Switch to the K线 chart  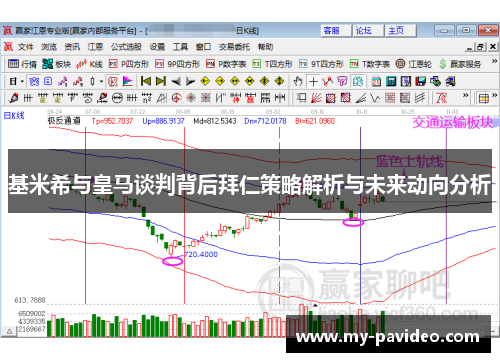(x=89, y=64)
